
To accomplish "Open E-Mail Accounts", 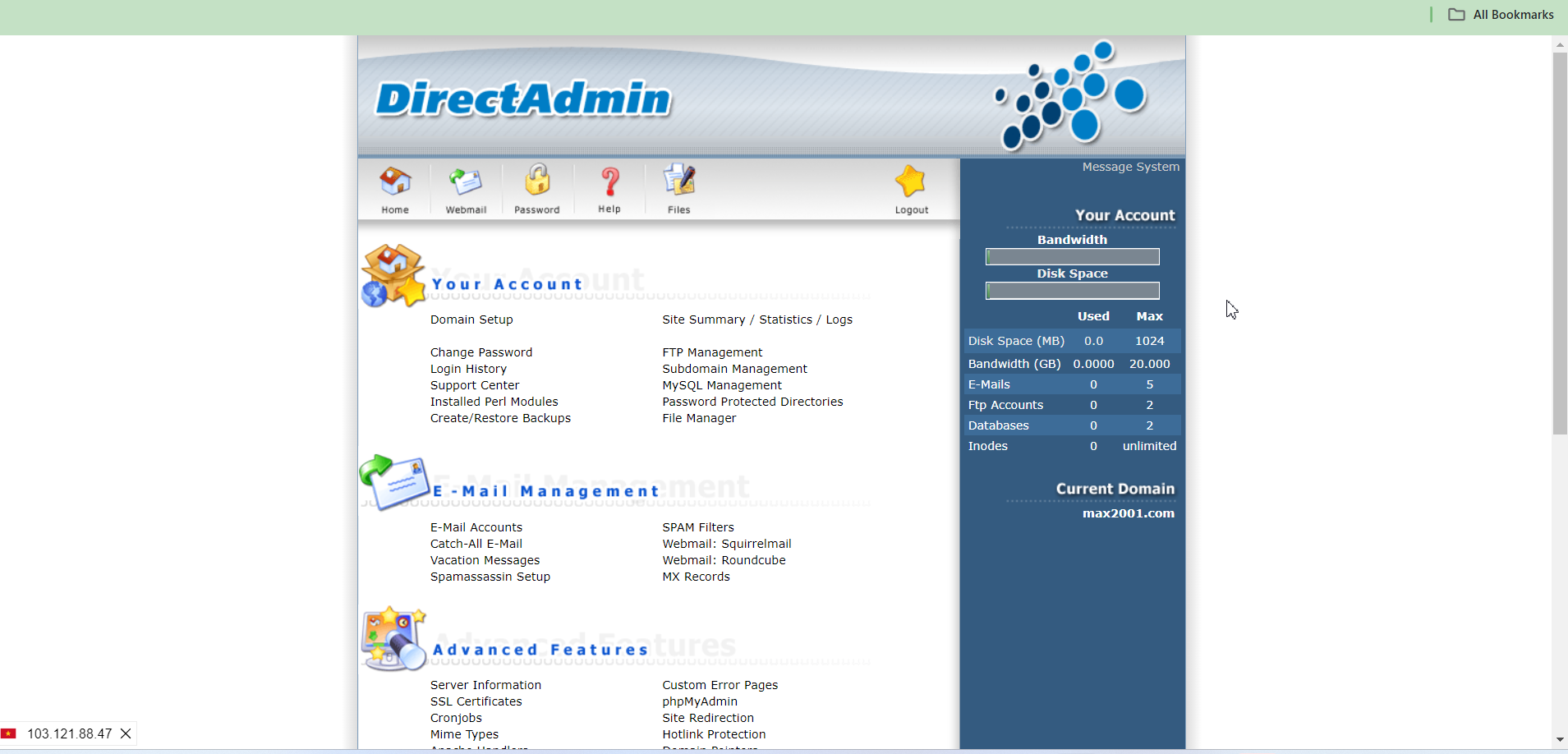I will click(476, 527).
